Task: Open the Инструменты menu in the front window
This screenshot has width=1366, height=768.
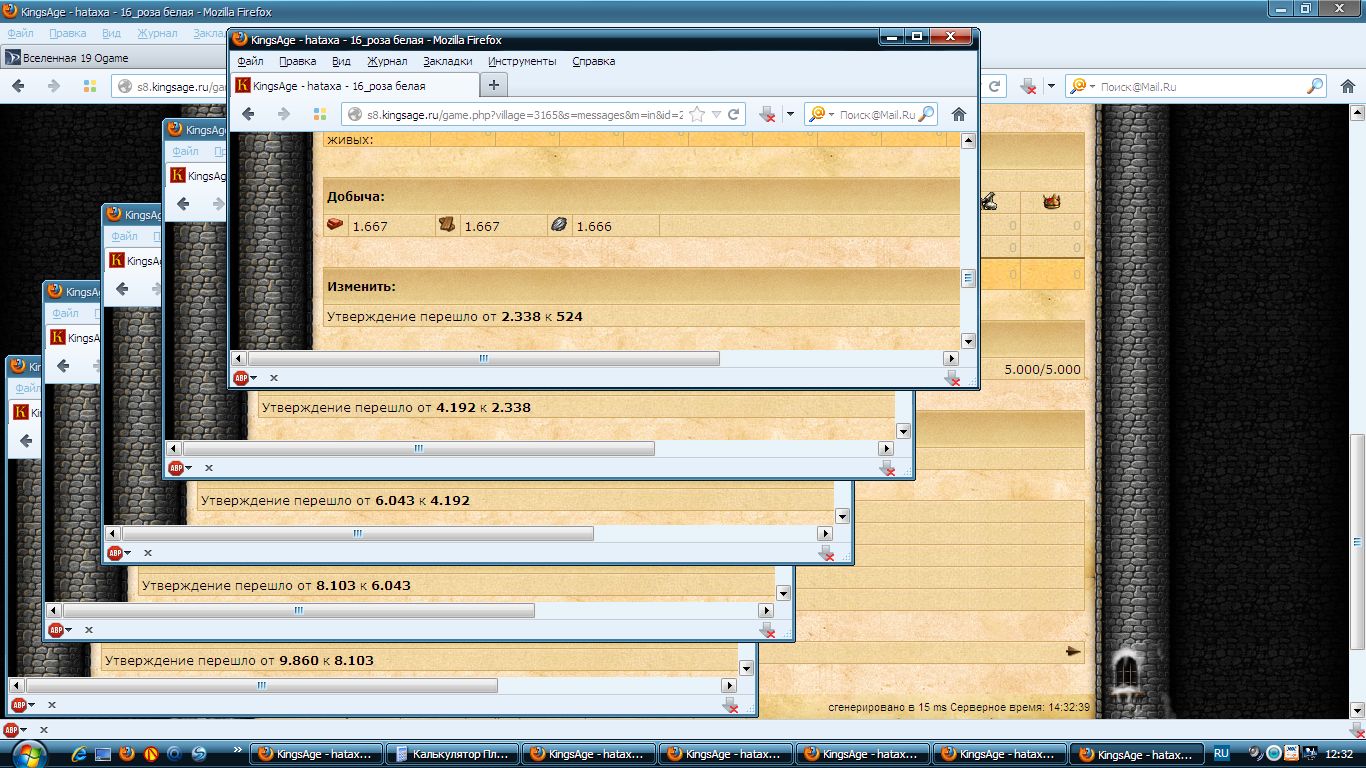Action: 522,61
